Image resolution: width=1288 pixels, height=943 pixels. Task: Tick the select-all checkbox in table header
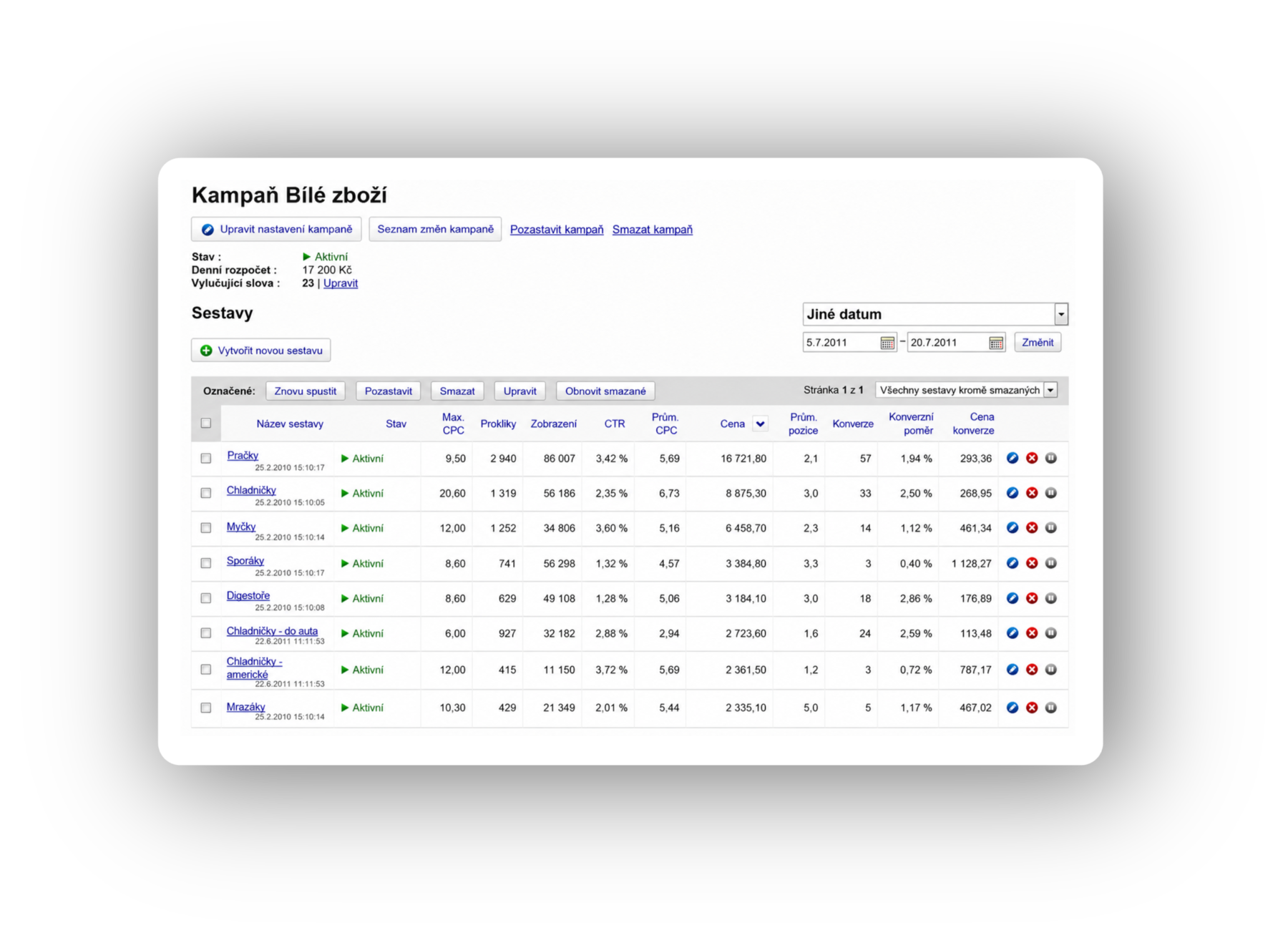click(x=206, y=423)
